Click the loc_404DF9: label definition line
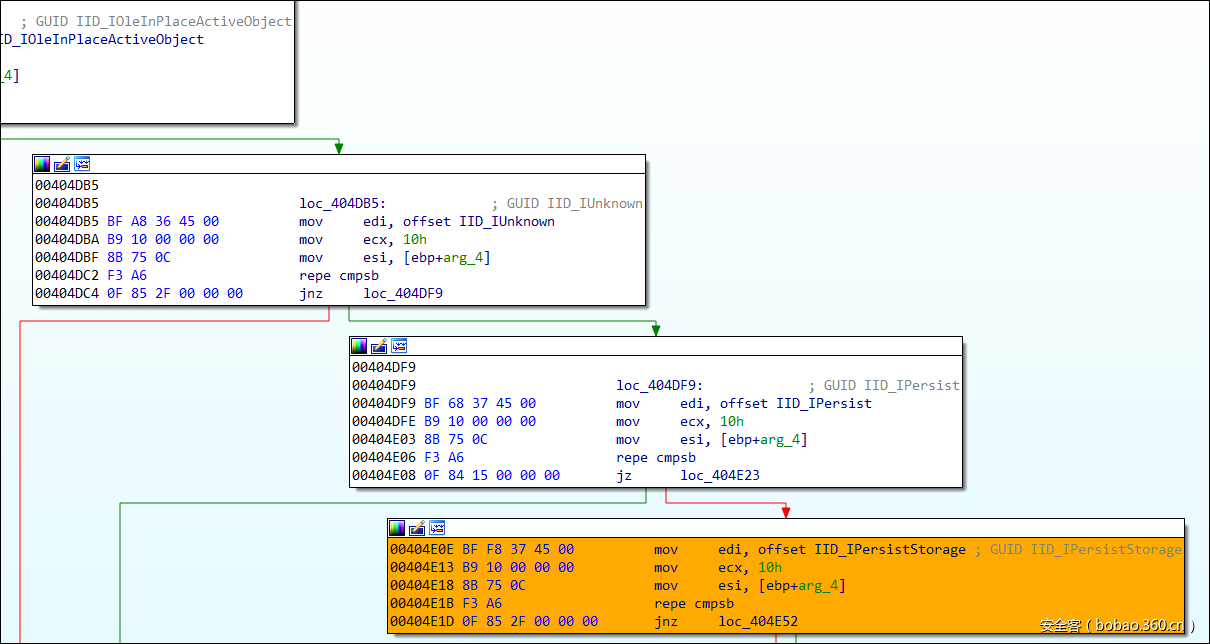Screen dimensions: 1210x644 (x=659, y=386)
